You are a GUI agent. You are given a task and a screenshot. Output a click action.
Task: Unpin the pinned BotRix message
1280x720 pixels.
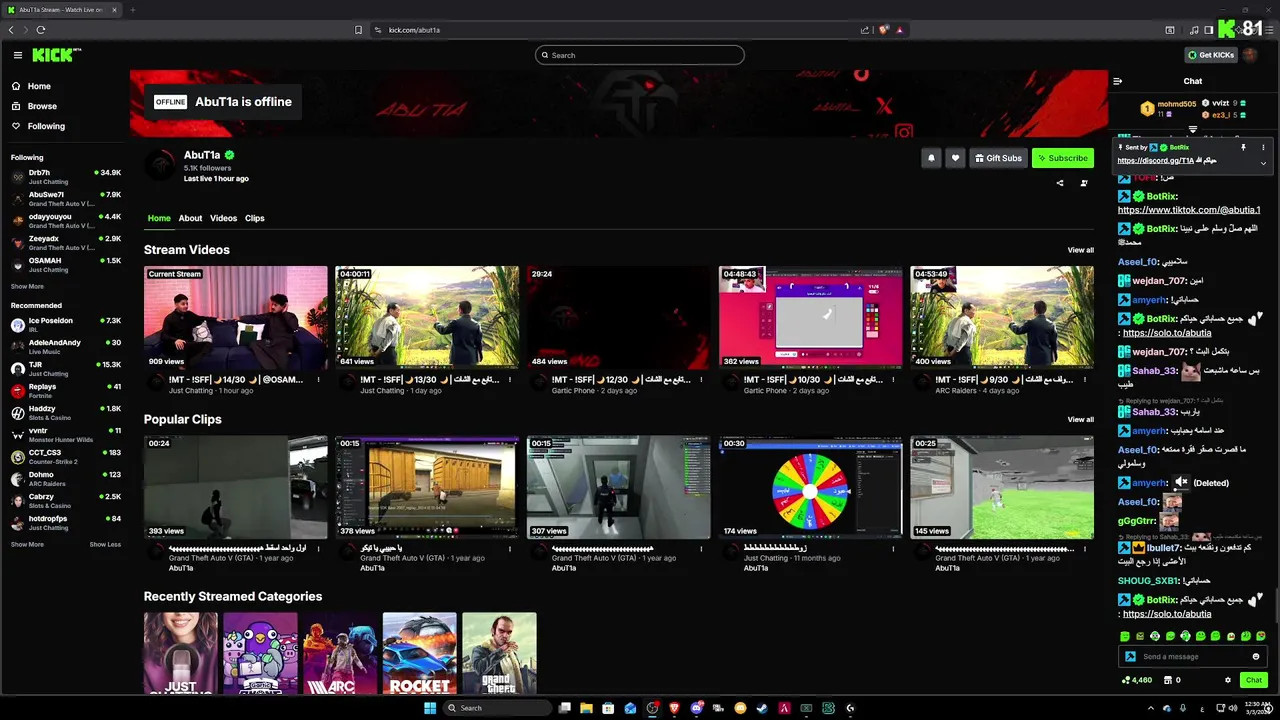pyautogui.click(x=1243, y=147)
